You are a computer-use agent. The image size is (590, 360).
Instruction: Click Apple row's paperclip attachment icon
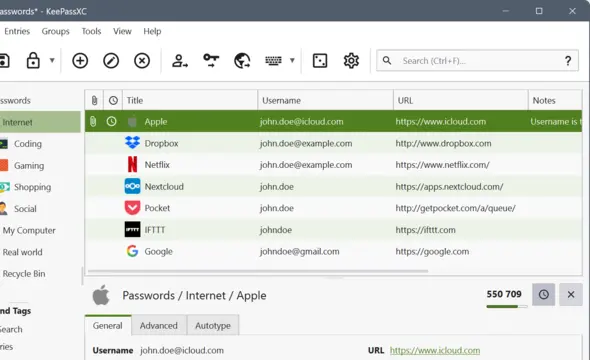(x=93, y=122)
